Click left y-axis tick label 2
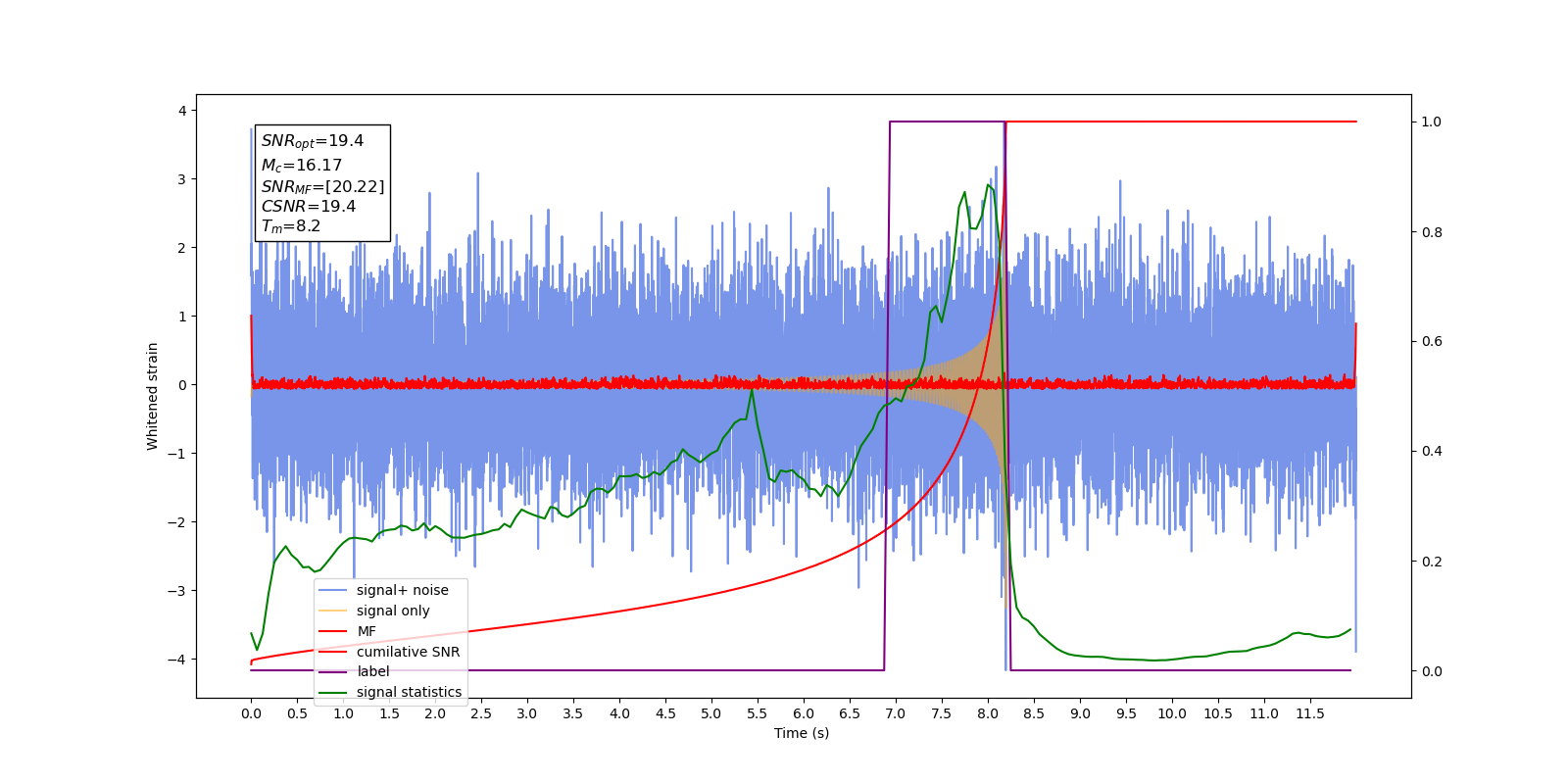 [182, 248]
